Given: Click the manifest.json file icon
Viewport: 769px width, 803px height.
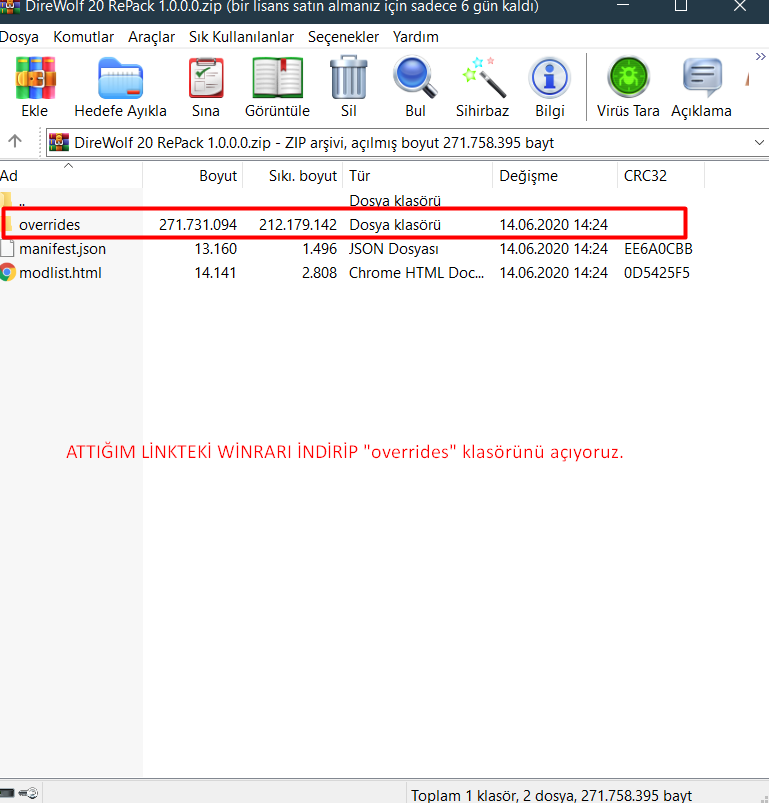Looking at the screenshot, I should point(8,248).
